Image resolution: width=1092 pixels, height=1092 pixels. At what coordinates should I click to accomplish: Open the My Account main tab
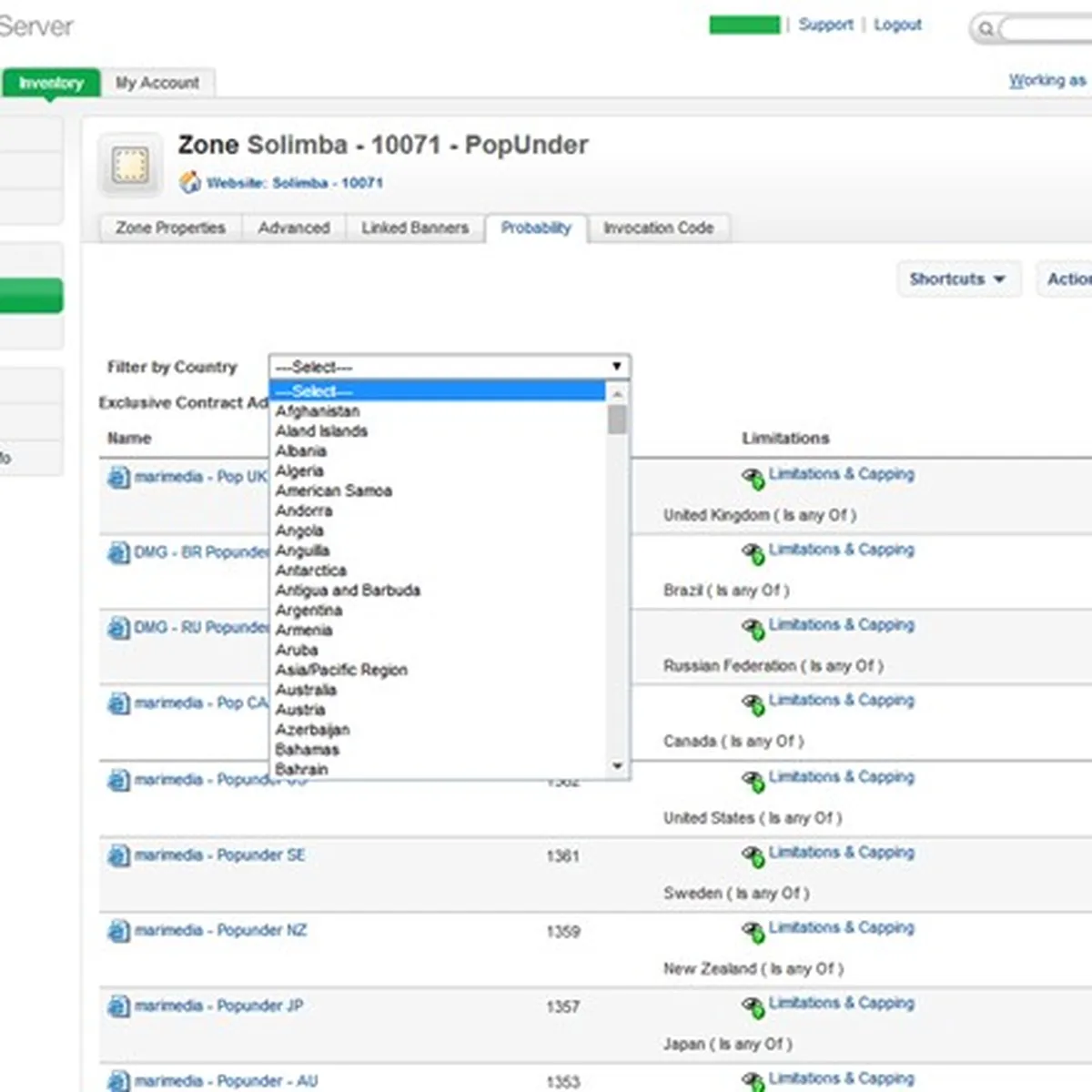pos(157,83)
